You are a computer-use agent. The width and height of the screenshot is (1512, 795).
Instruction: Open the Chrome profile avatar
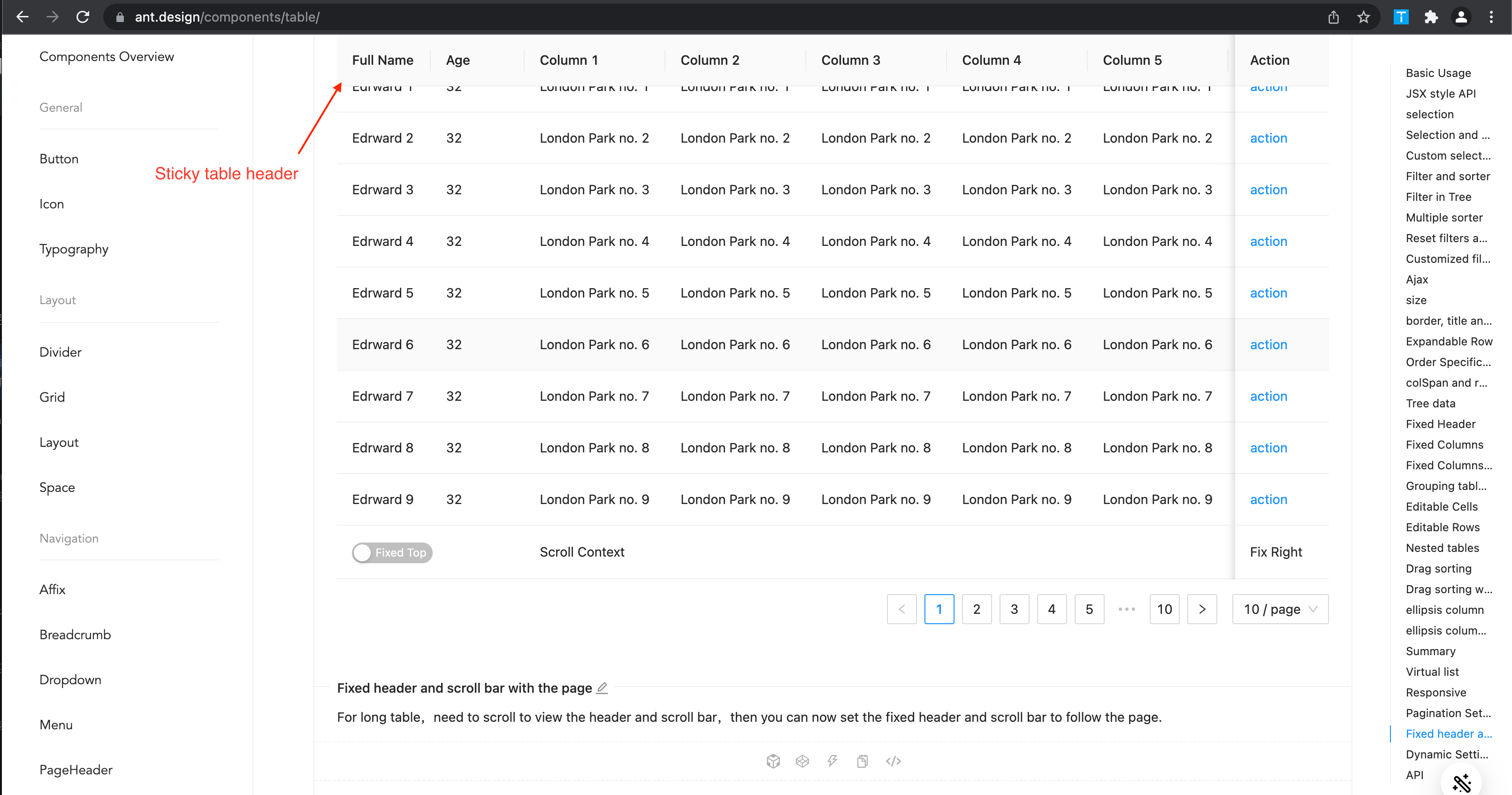(1461, 17)
